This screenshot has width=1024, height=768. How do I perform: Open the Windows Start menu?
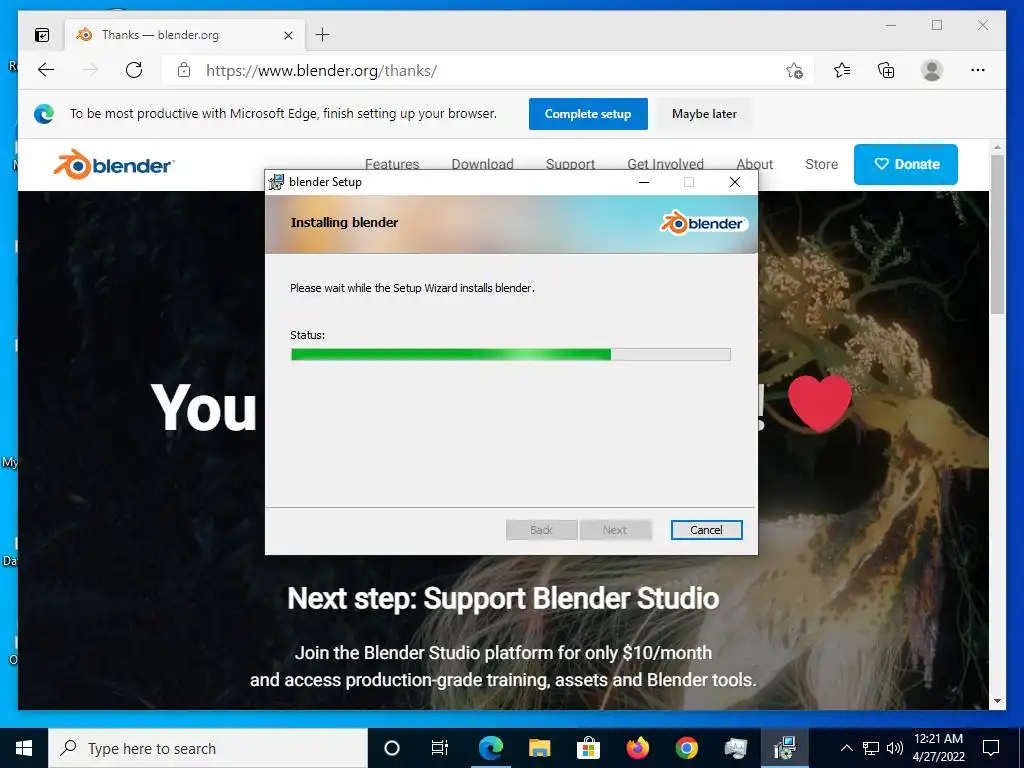click(24, 748)
